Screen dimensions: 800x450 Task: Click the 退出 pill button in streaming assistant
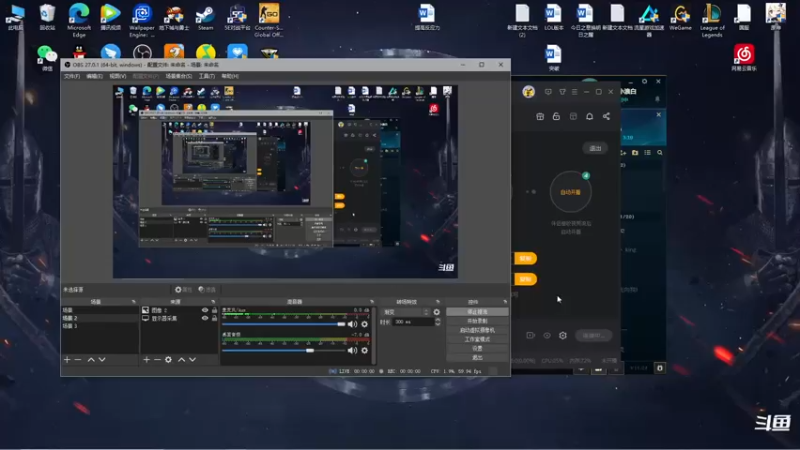pos(595,148)
